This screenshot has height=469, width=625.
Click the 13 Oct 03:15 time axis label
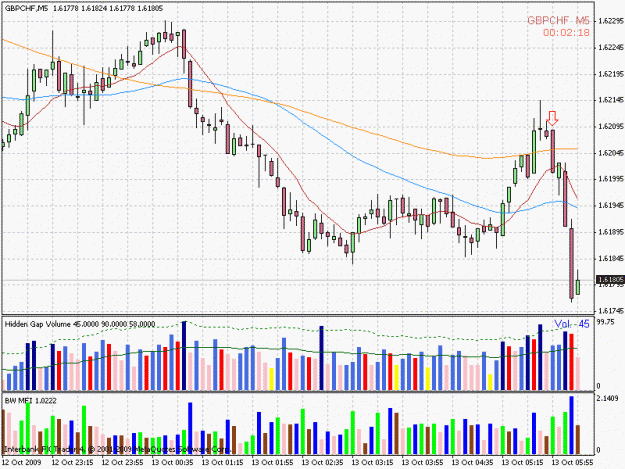(x=372, y=463)
